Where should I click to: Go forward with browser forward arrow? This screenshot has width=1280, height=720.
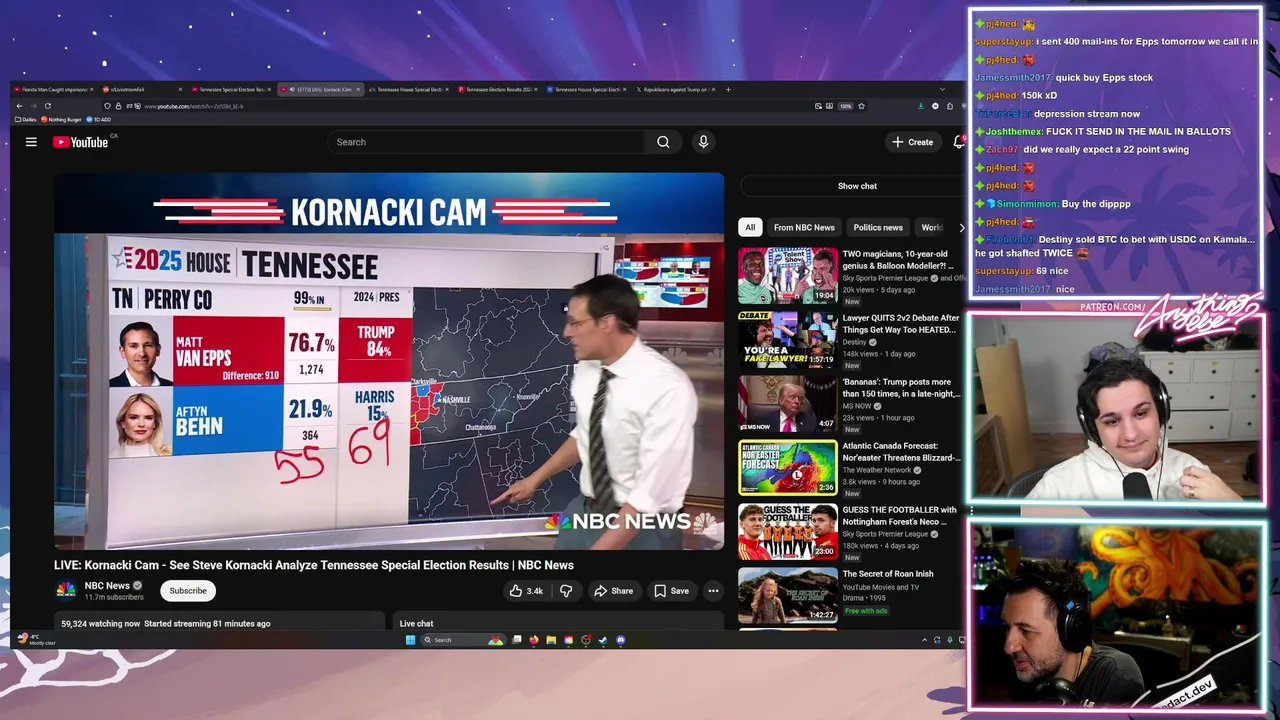(x=33, y=106)
